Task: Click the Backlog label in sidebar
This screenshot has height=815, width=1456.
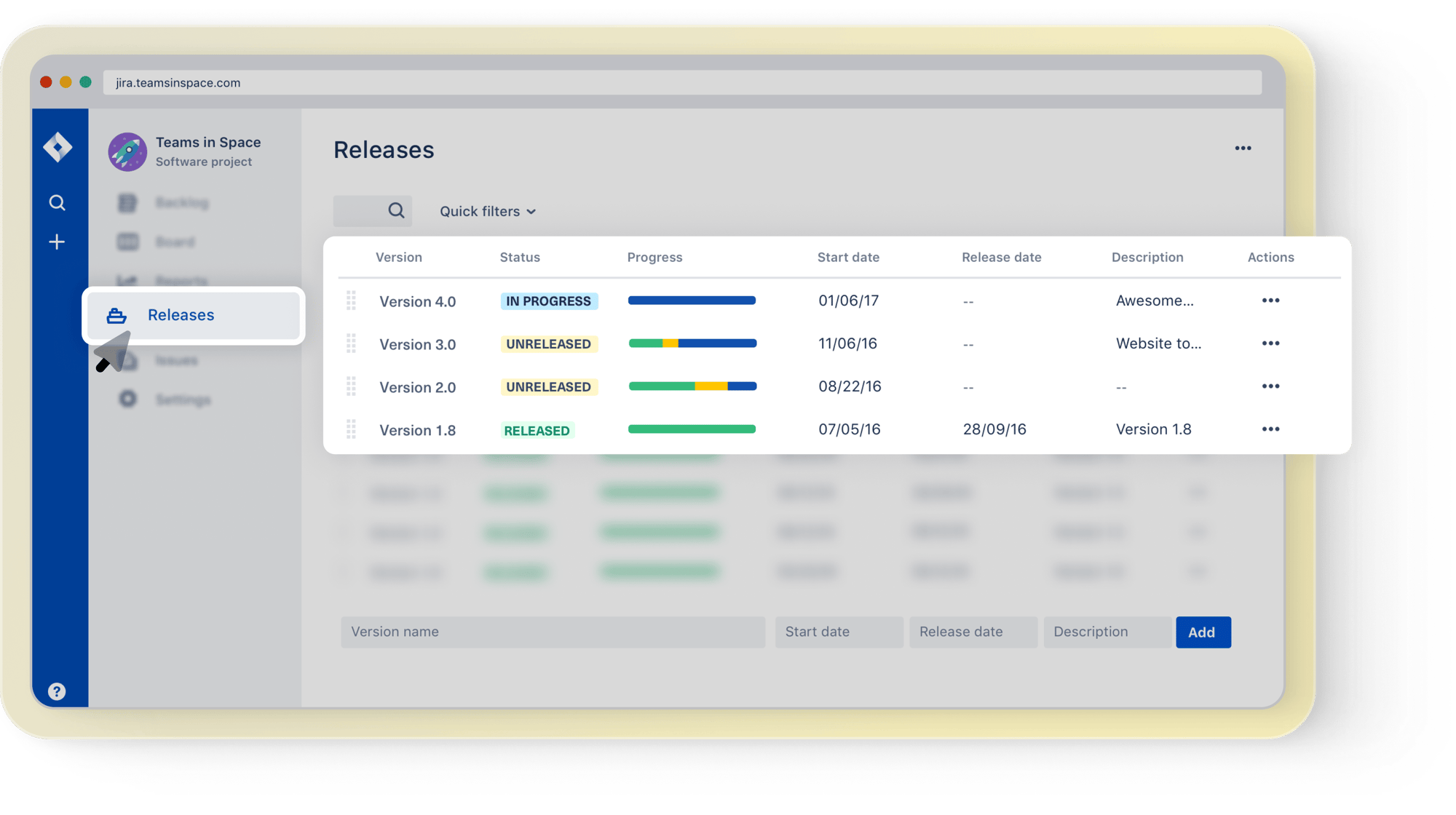Action: pyautogui.click(x=182, y=202)
